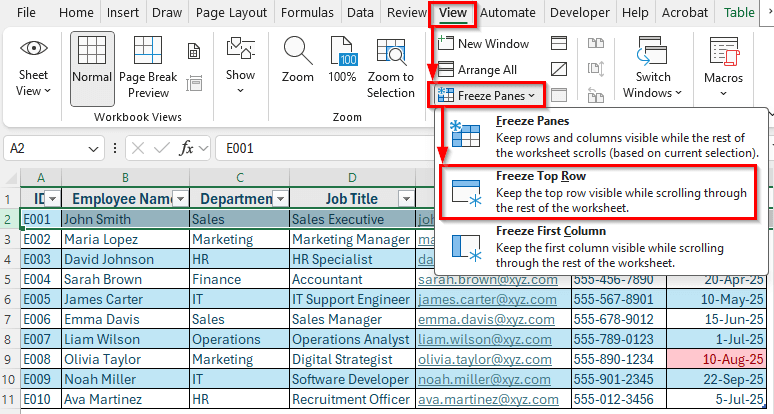Choose Freeze First Column option
The height and width of the screenshot is (414, 774).
coord(601,247)
